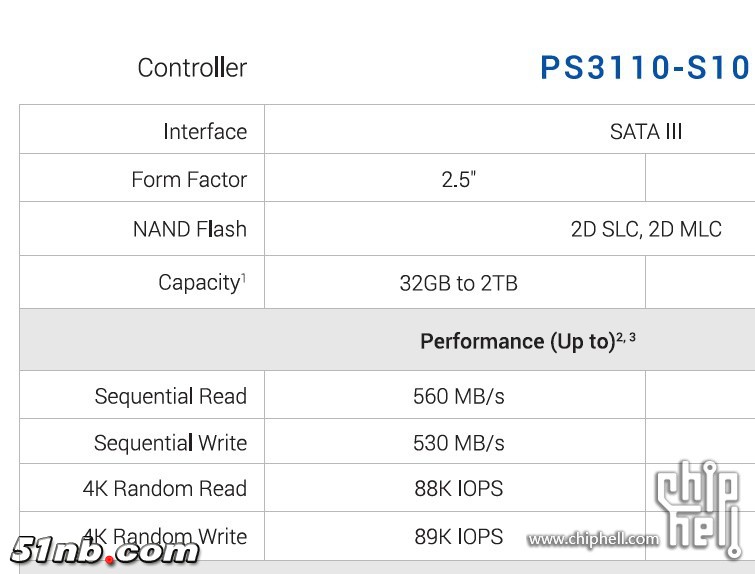The height and width of the screenshot is (574, 755).
Task: Click the Sequential Read row label
Action: tap(171, 396)
